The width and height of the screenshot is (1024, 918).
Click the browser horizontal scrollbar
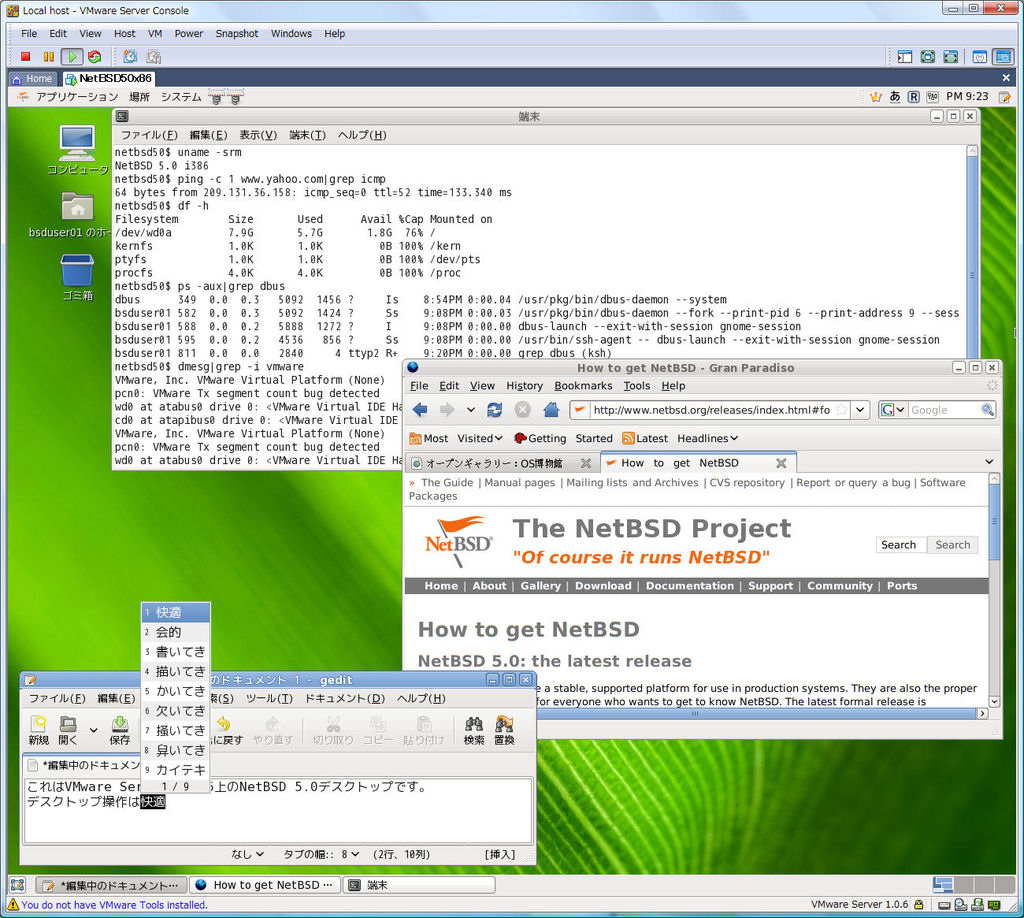click(696, 714)
